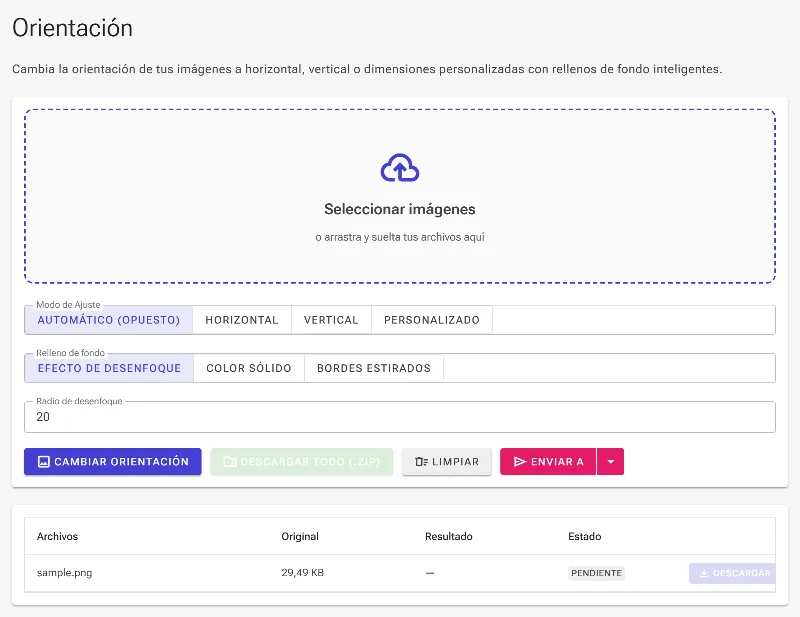Click the Estado column header
The width and height of the screenshot is (800, 617).
pos(585,536)
